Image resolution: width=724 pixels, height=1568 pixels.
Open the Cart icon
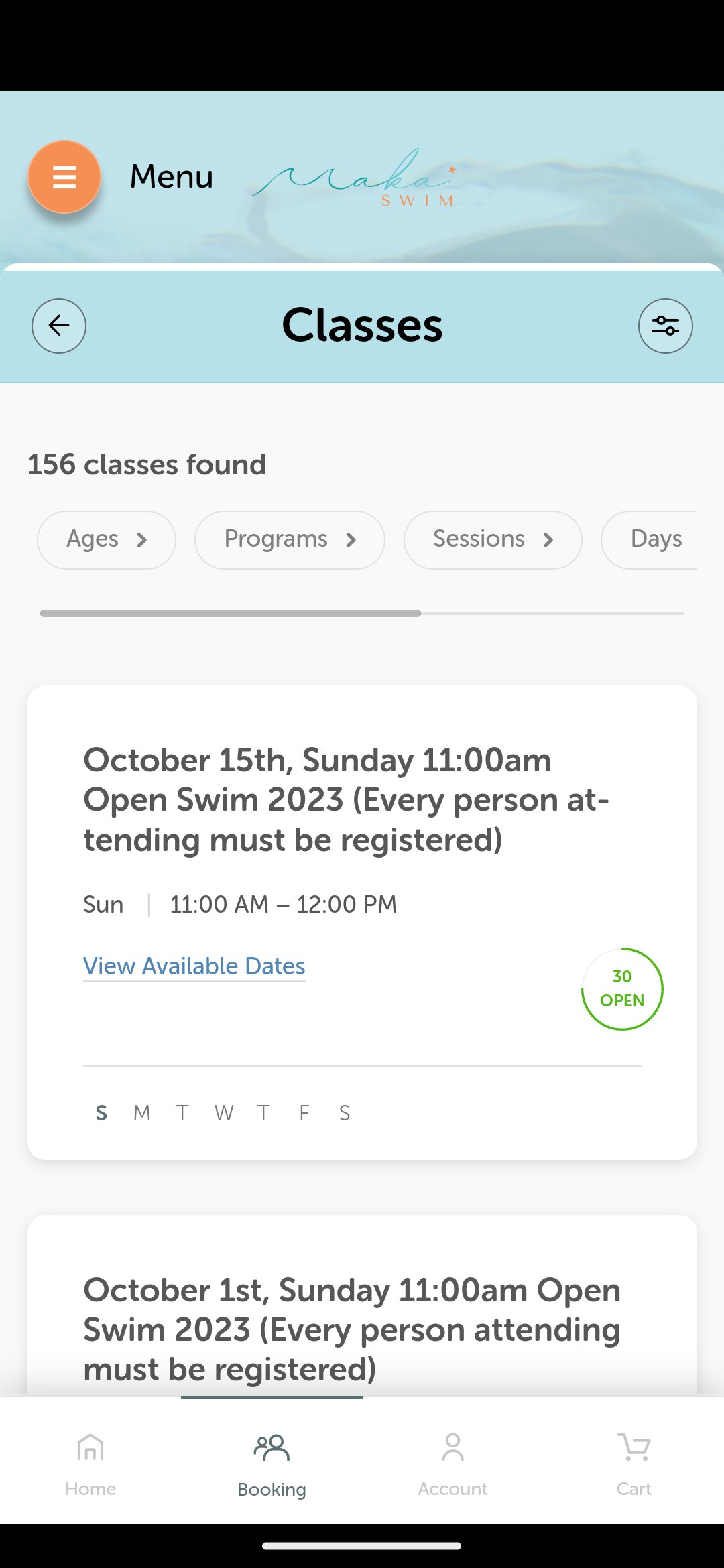pos(633,1448)
